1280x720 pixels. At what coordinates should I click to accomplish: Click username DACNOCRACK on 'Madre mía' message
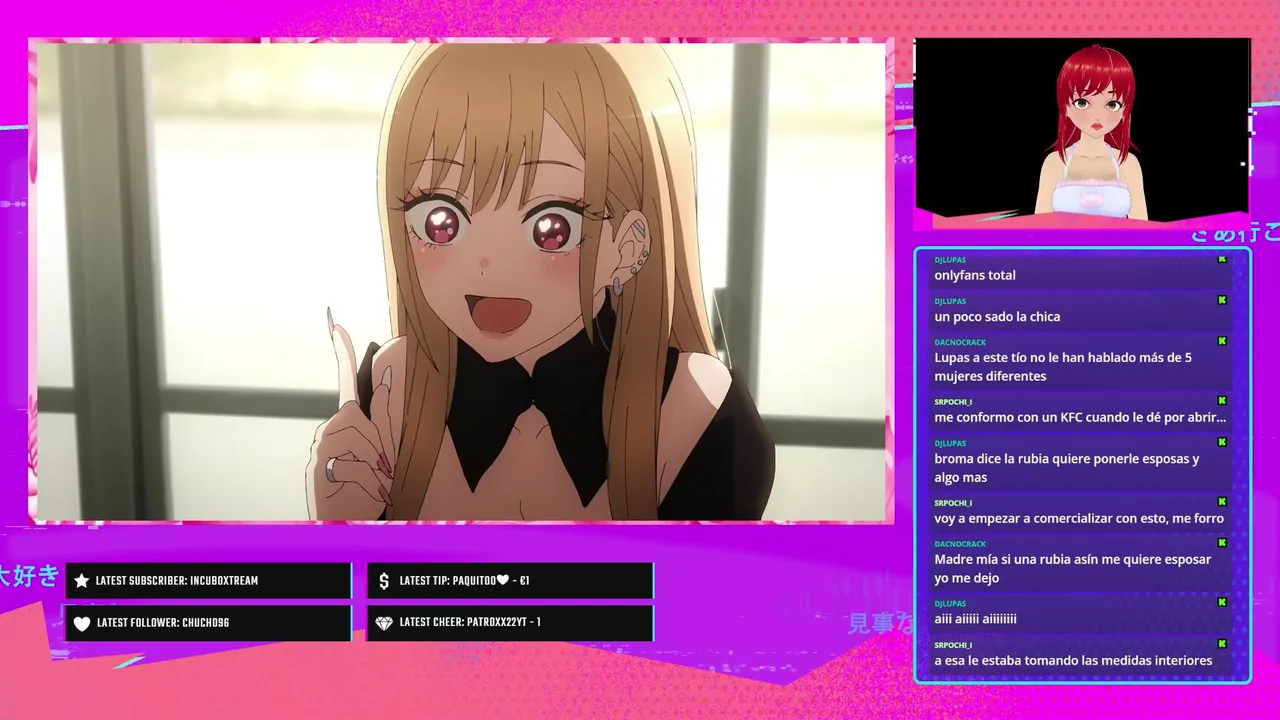pos(960,544)
